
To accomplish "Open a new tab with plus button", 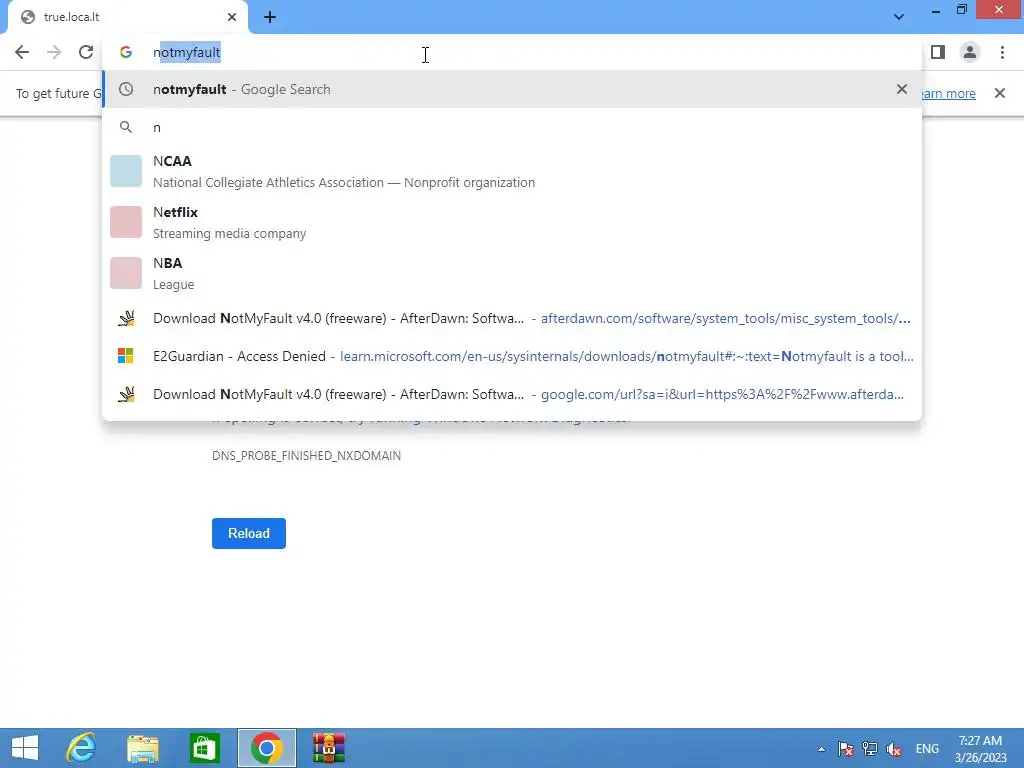I will 270,18.
